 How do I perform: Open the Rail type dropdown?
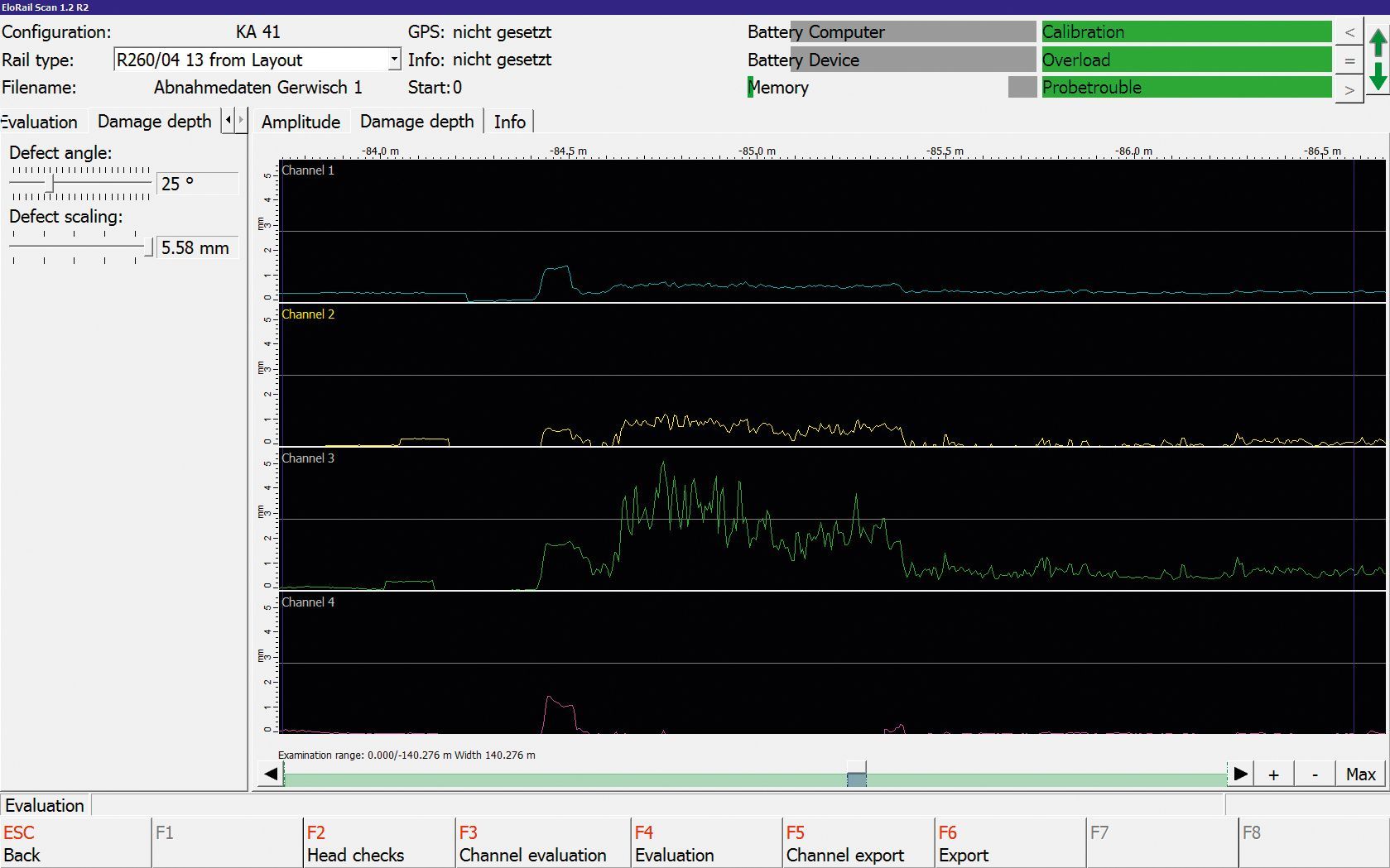[394, 60]
